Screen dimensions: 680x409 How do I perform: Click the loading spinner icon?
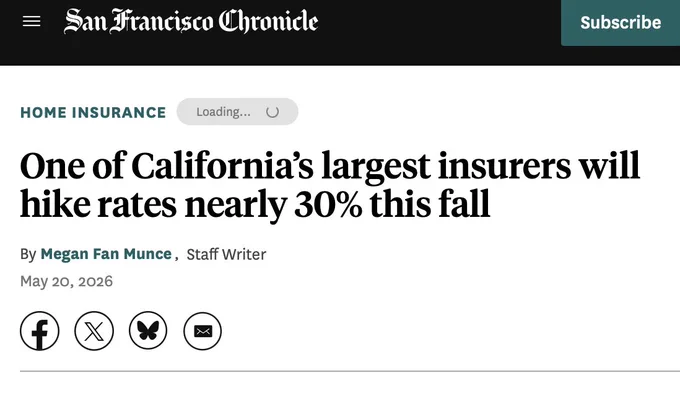tap(272, 112)
